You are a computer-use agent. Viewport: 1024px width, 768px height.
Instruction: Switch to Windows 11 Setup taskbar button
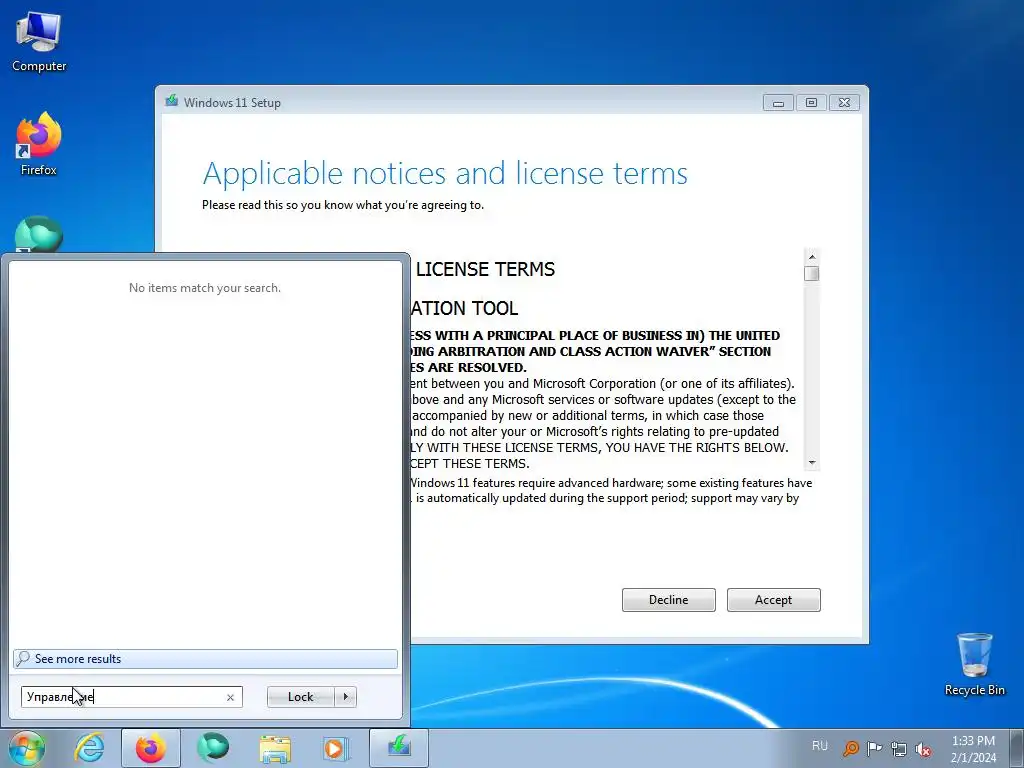point(399,748)
